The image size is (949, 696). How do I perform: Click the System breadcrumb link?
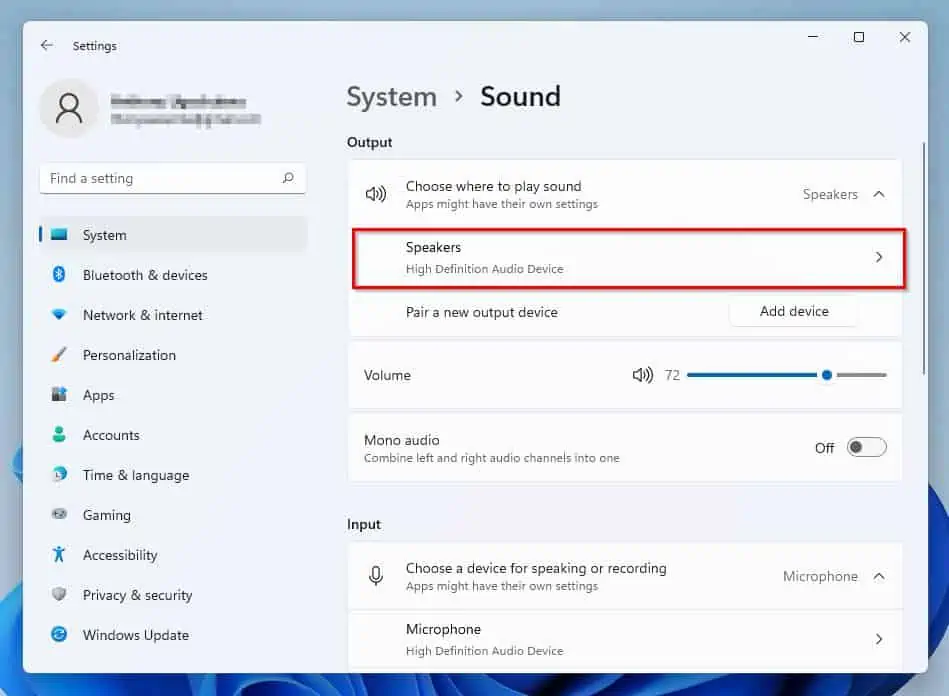click(x=391, y=97)
